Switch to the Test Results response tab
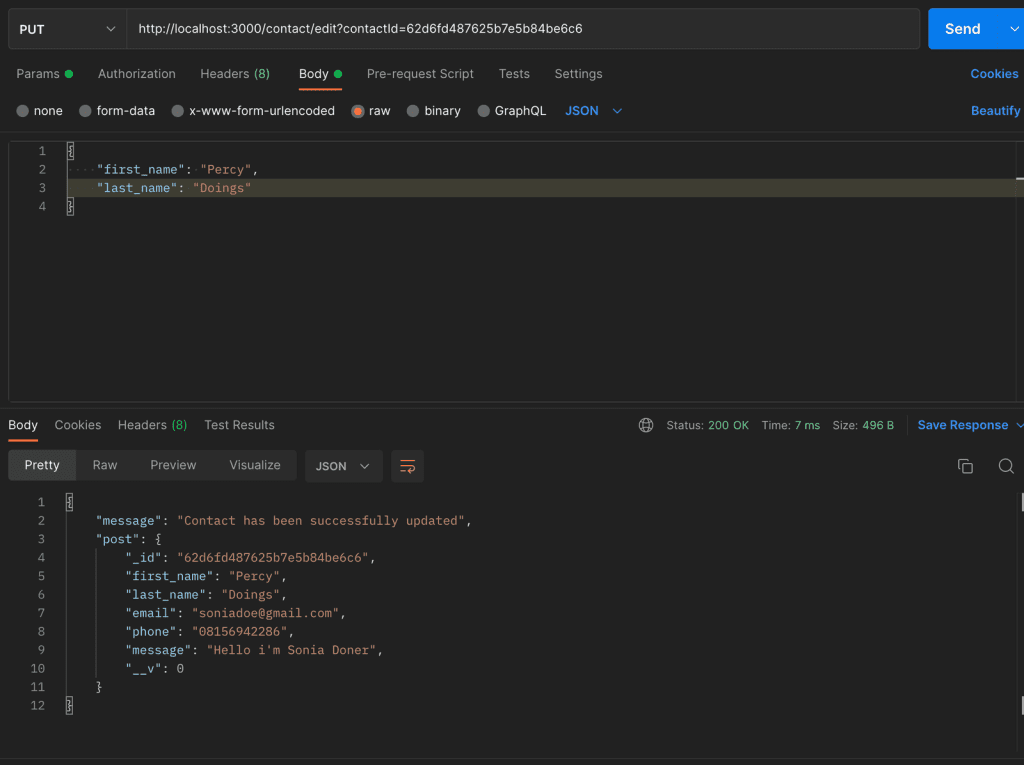 coord(239,425)
